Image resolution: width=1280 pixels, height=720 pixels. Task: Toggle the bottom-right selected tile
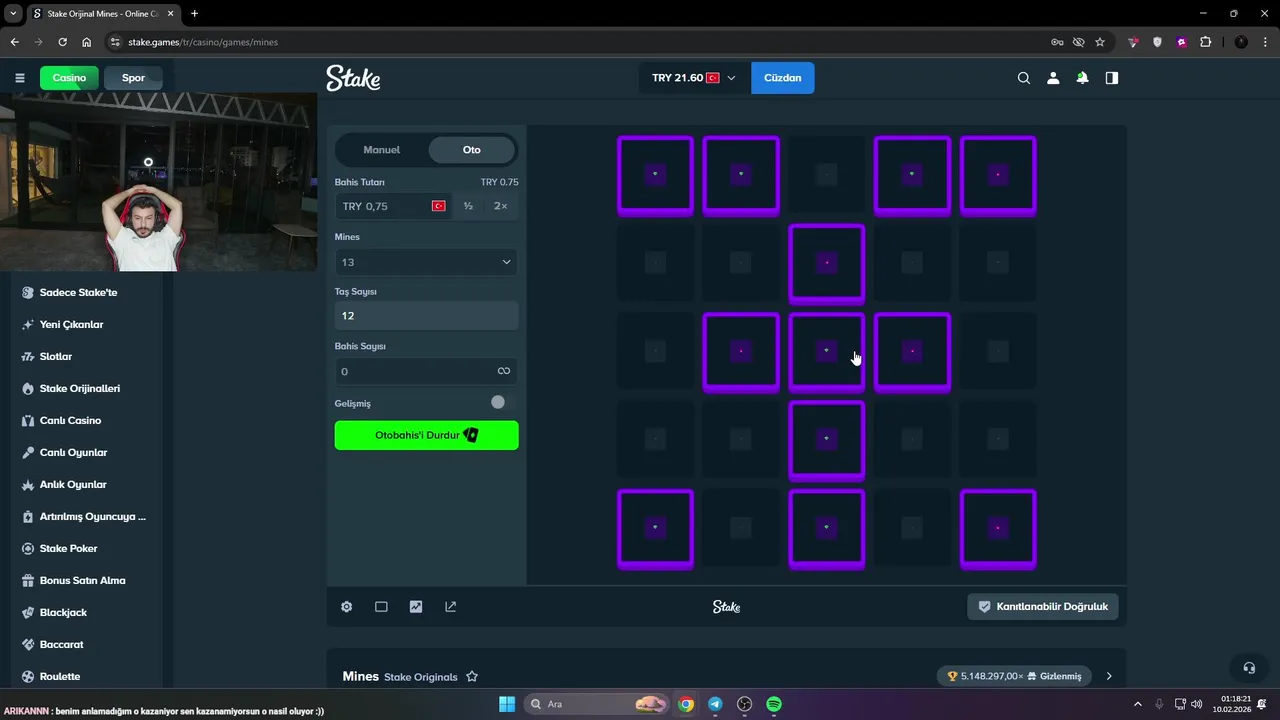998,528
